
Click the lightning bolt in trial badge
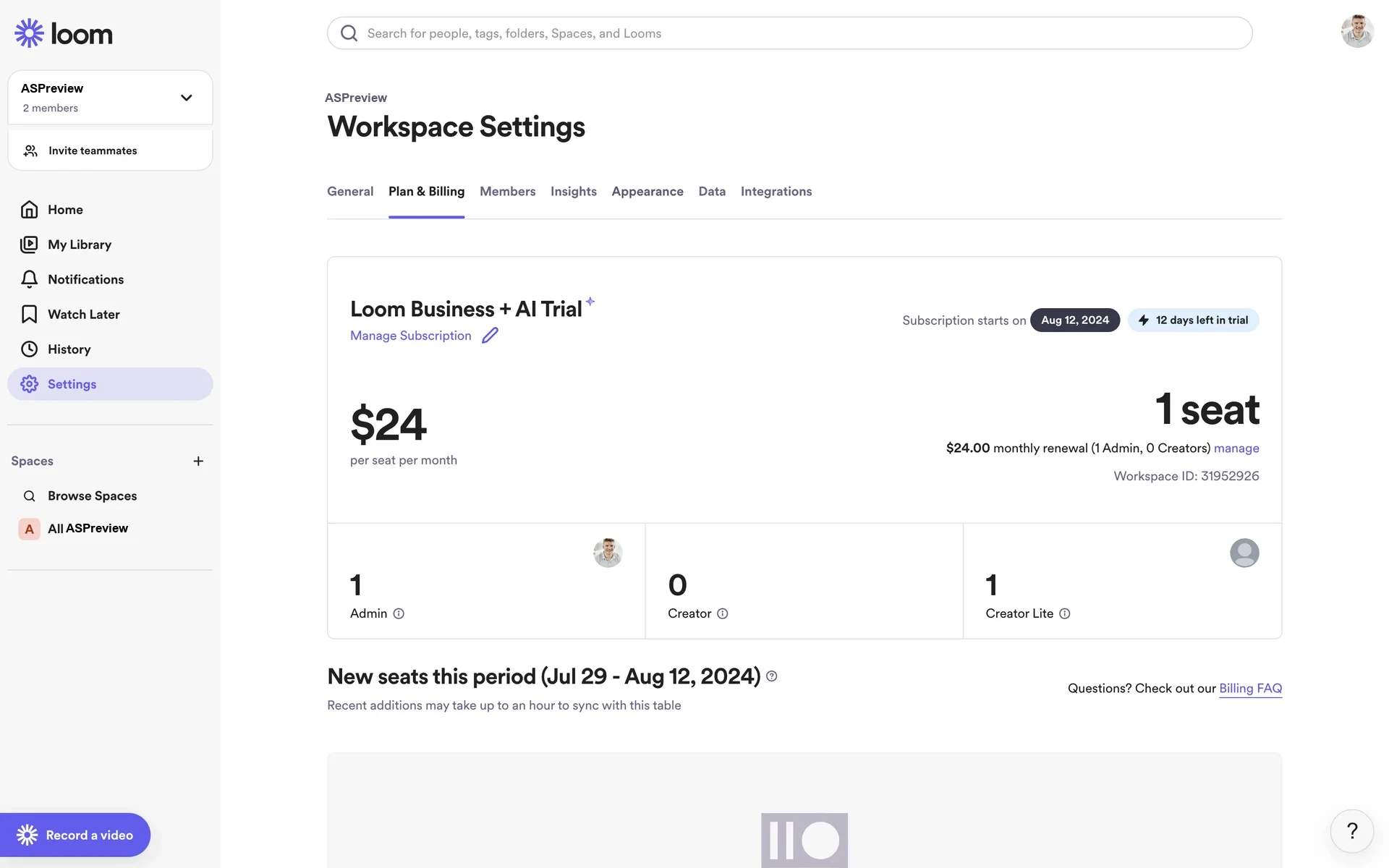click(1144, 320)
